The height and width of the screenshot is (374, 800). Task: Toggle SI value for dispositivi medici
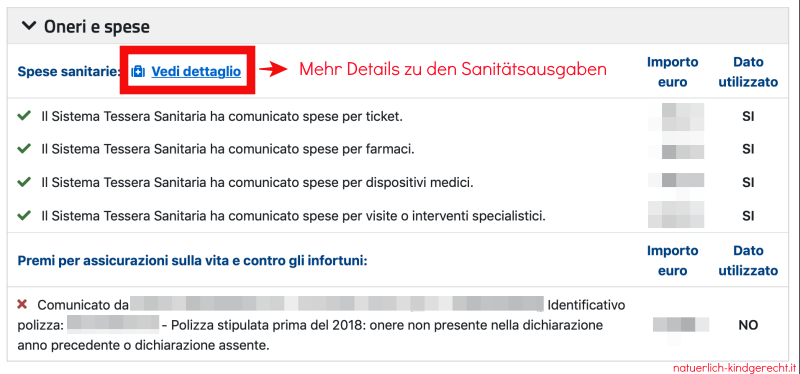pyautogui.click(x=748, y=183)
